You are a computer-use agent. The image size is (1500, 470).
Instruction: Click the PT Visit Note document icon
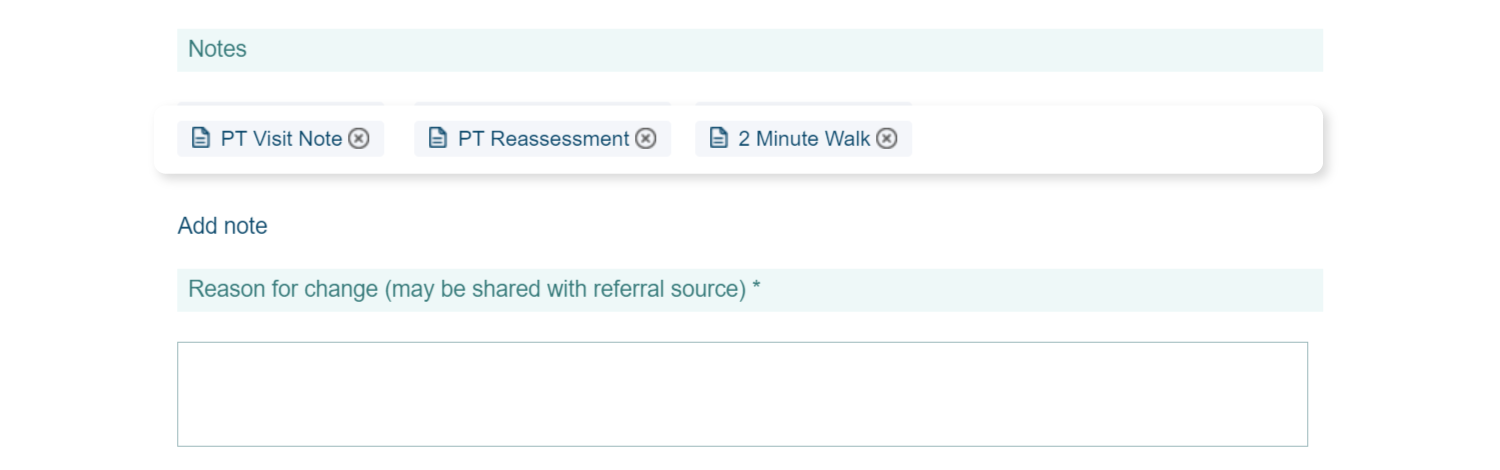click(201, 138)
